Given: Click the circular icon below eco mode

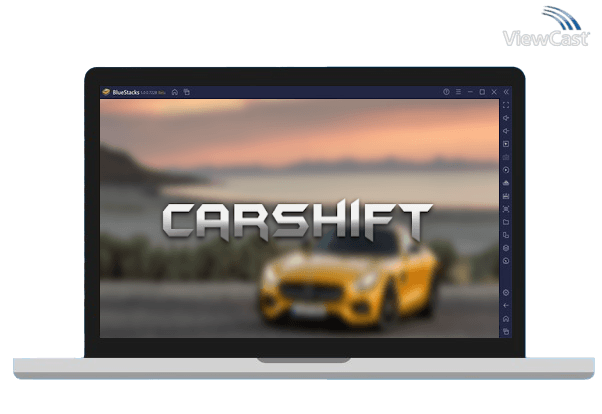Looking at the screenshot, I should pyautogui.click(x=506, y=261).
